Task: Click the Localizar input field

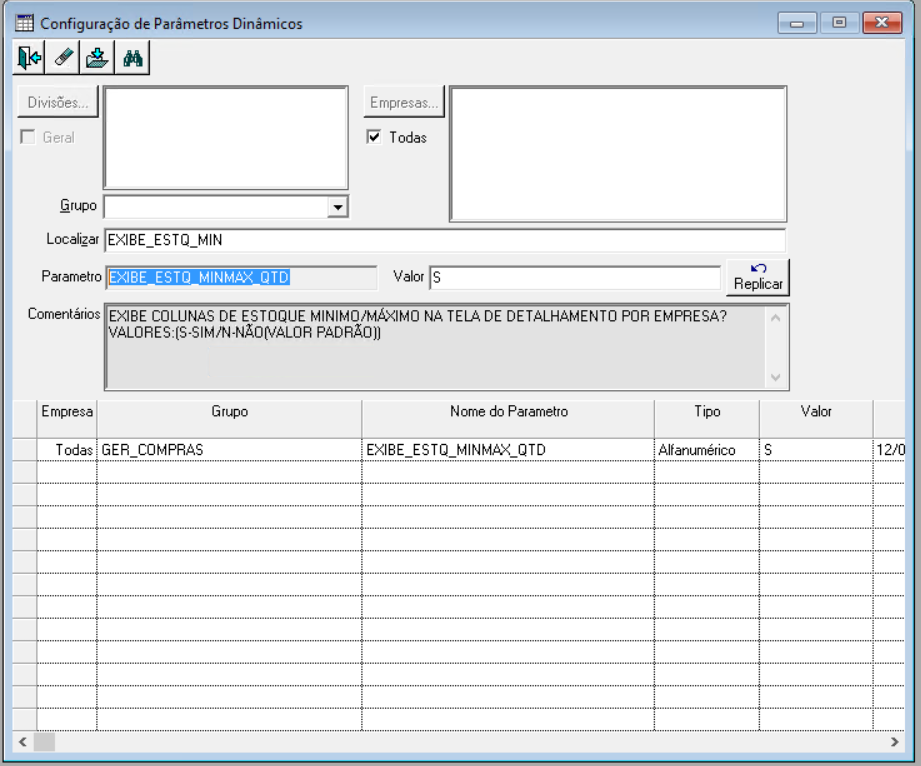Action: (x=445, y=240)
